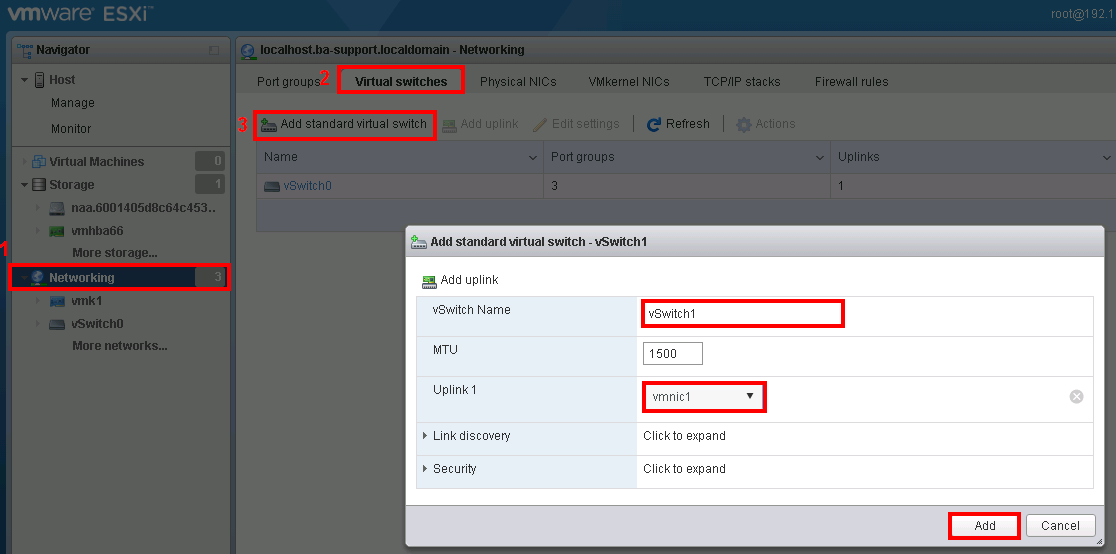This screenshot has height=554, width=1116.
Task: Open the Actions gear menu
Action: tap(743, 125)
